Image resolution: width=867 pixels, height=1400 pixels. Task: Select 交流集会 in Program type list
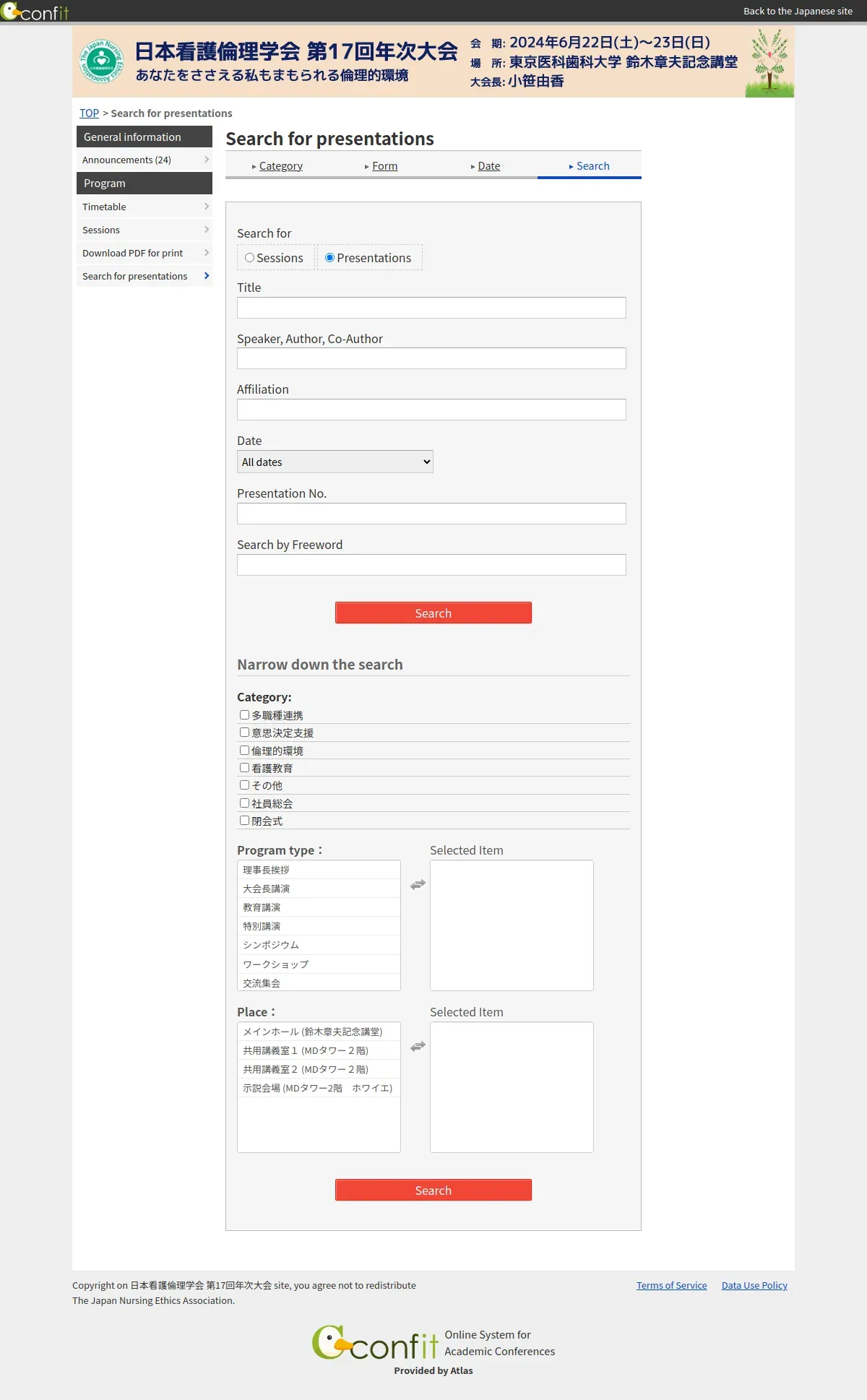coord(319,982)
